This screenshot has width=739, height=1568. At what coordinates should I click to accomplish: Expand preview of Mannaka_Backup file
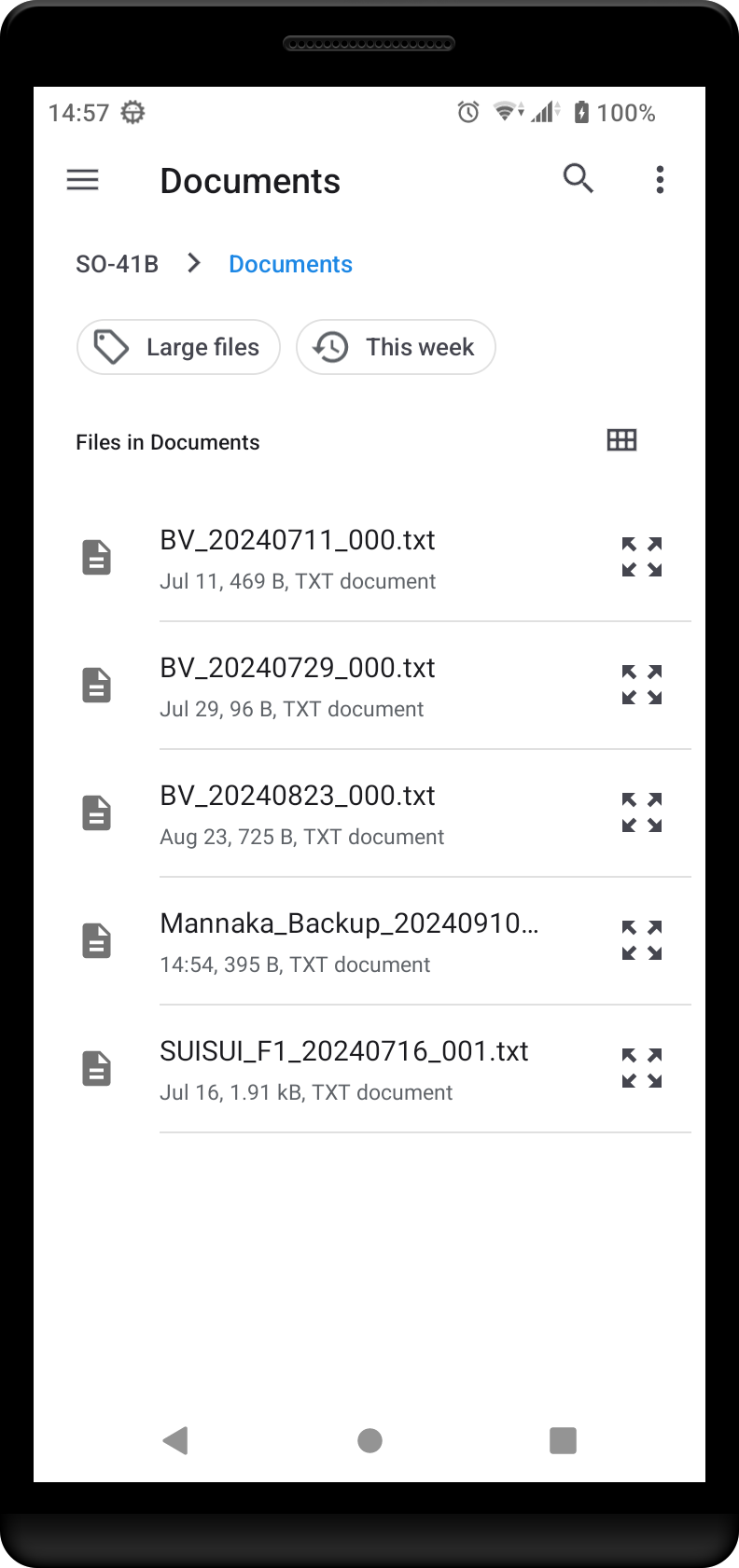click(x=642, y=940)
